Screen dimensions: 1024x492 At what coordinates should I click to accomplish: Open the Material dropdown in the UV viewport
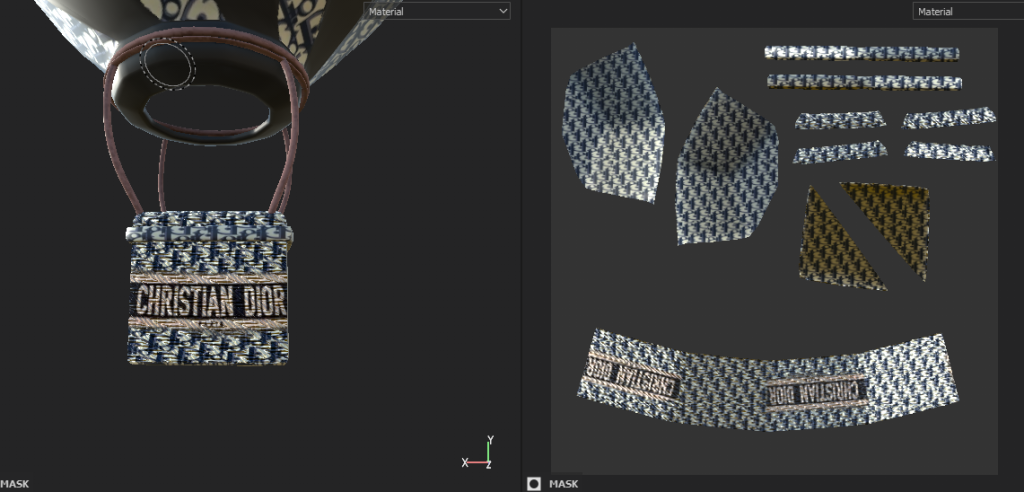(968, 11)
